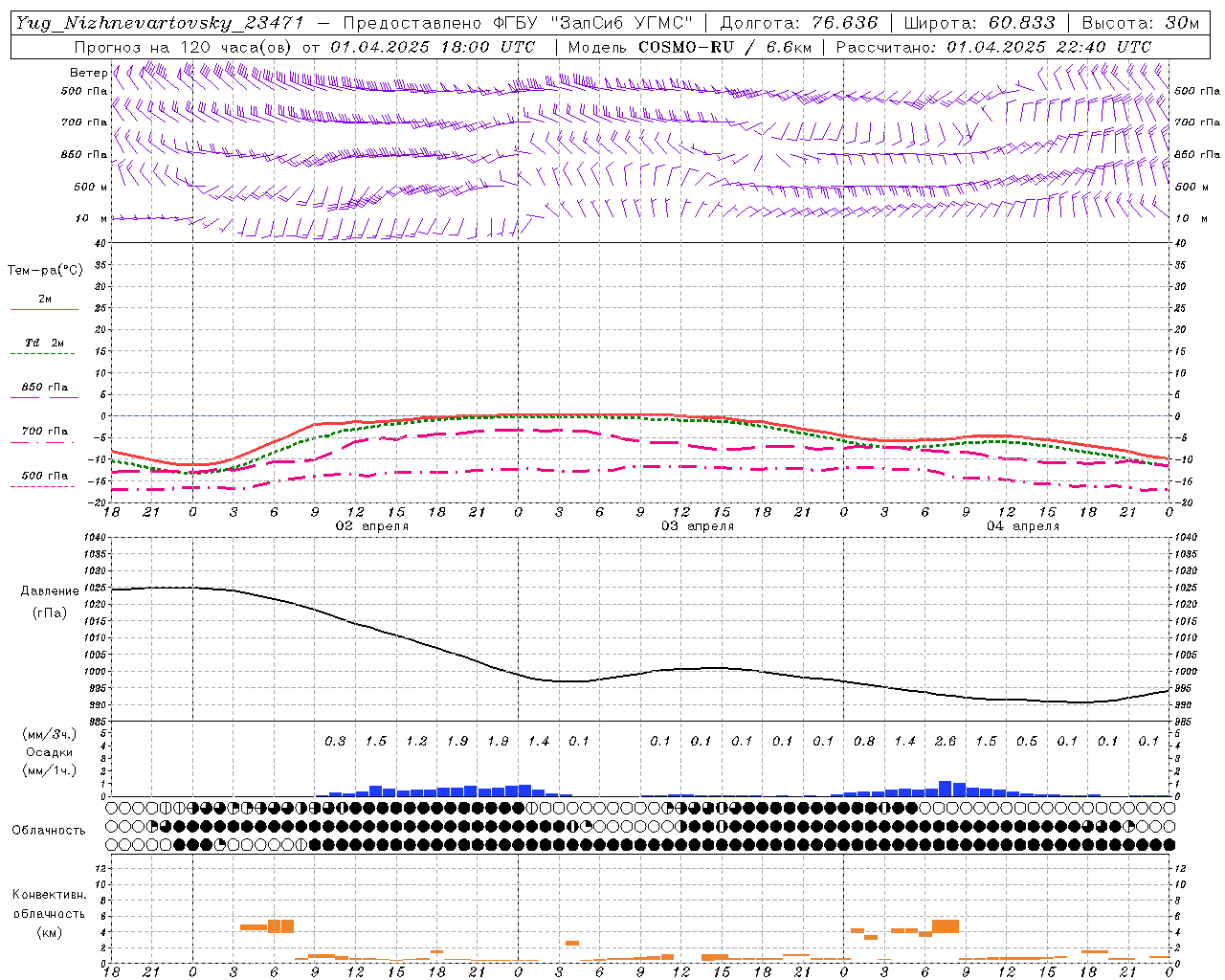Viewport: 1225px width, 980px height.
Task: Click the Осадки precipitation panel label
Action: coord(49,752)
